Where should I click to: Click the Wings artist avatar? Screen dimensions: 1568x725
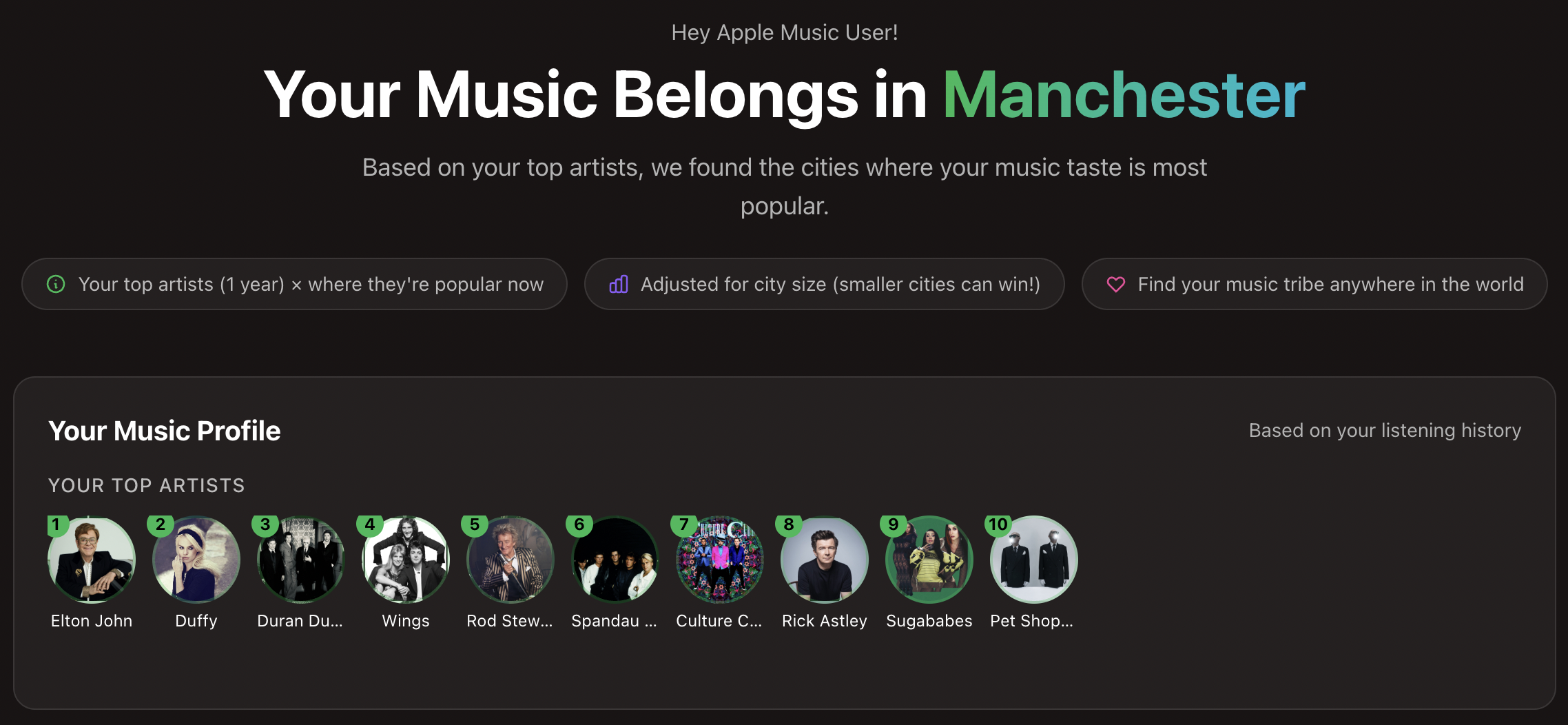(x=405, y=560)
